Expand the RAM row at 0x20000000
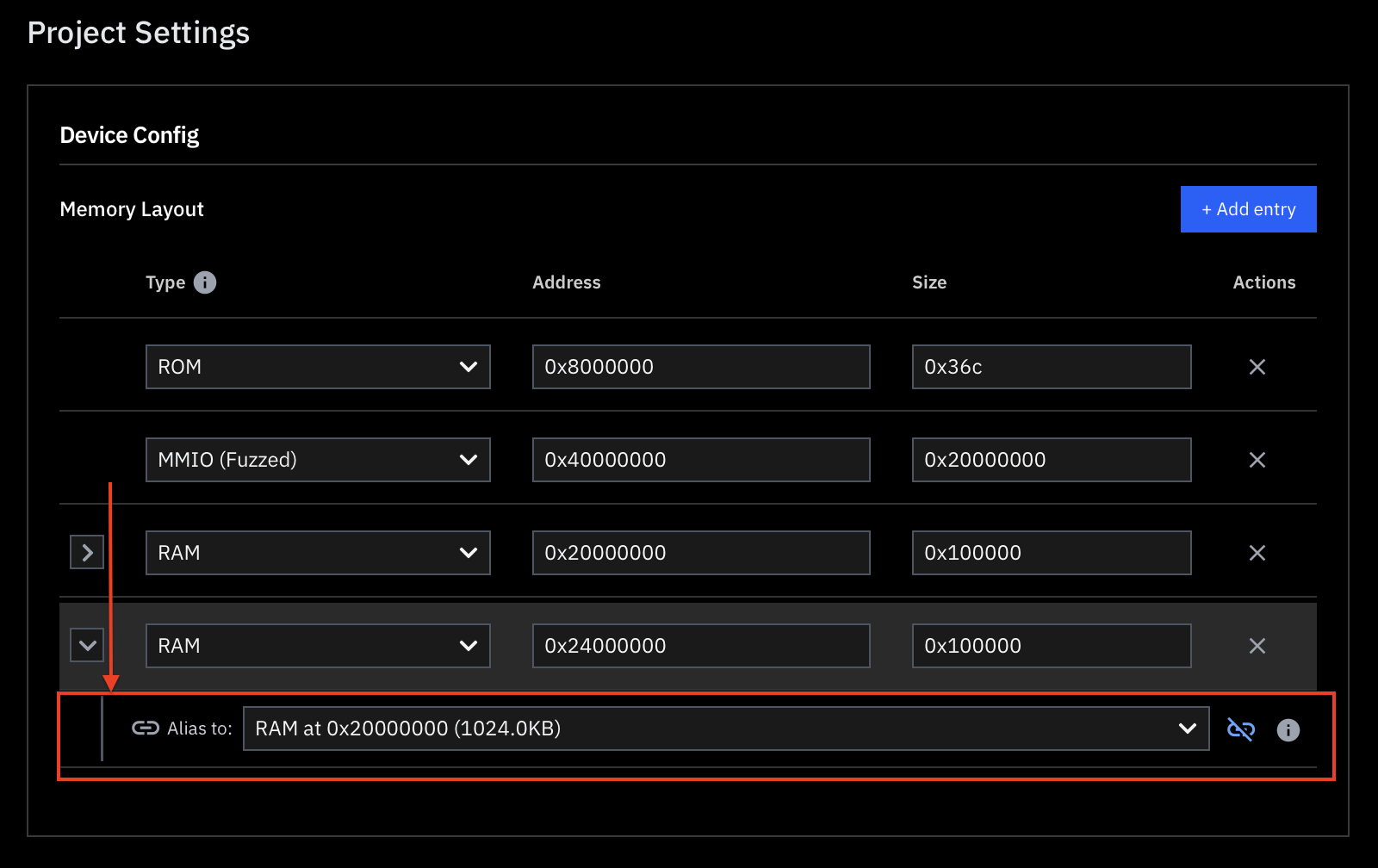Image resolution: width=1378 pixels, height=868 pixels. [86, 552]
